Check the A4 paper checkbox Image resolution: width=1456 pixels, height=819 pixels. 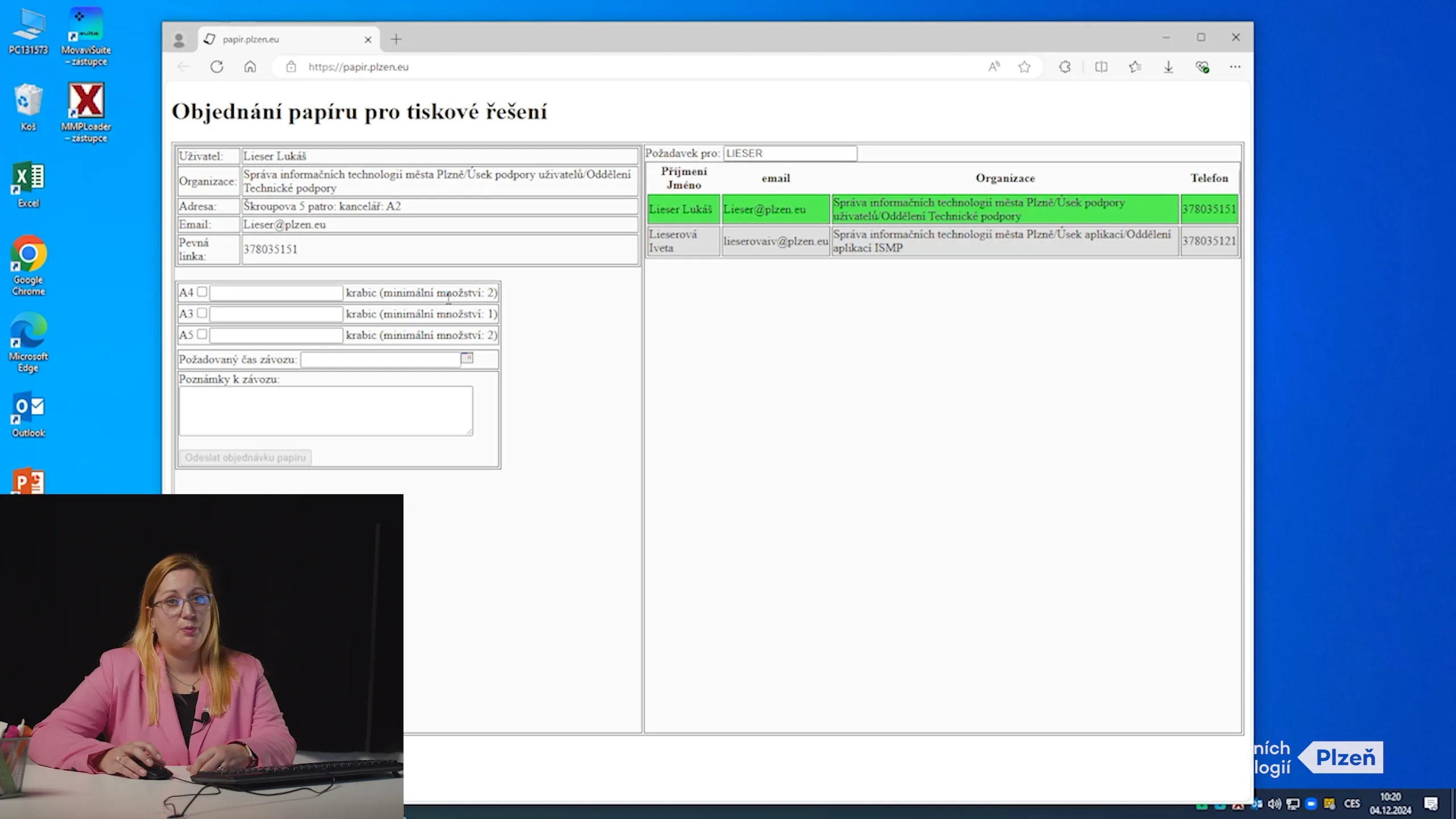click(x=202, y=292)
